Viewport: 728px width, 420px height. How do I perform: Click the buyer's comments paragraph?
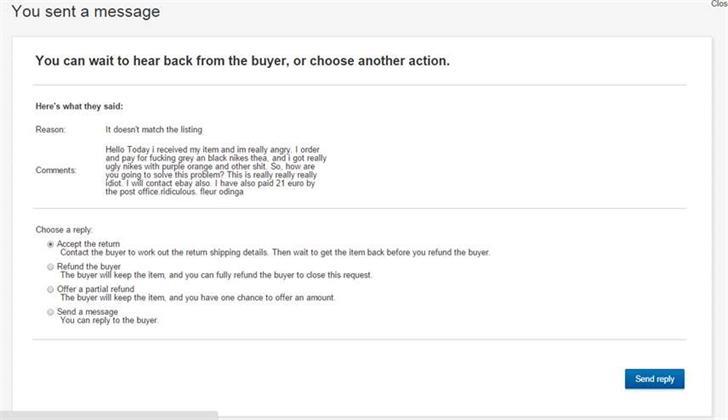pos(216,170)
